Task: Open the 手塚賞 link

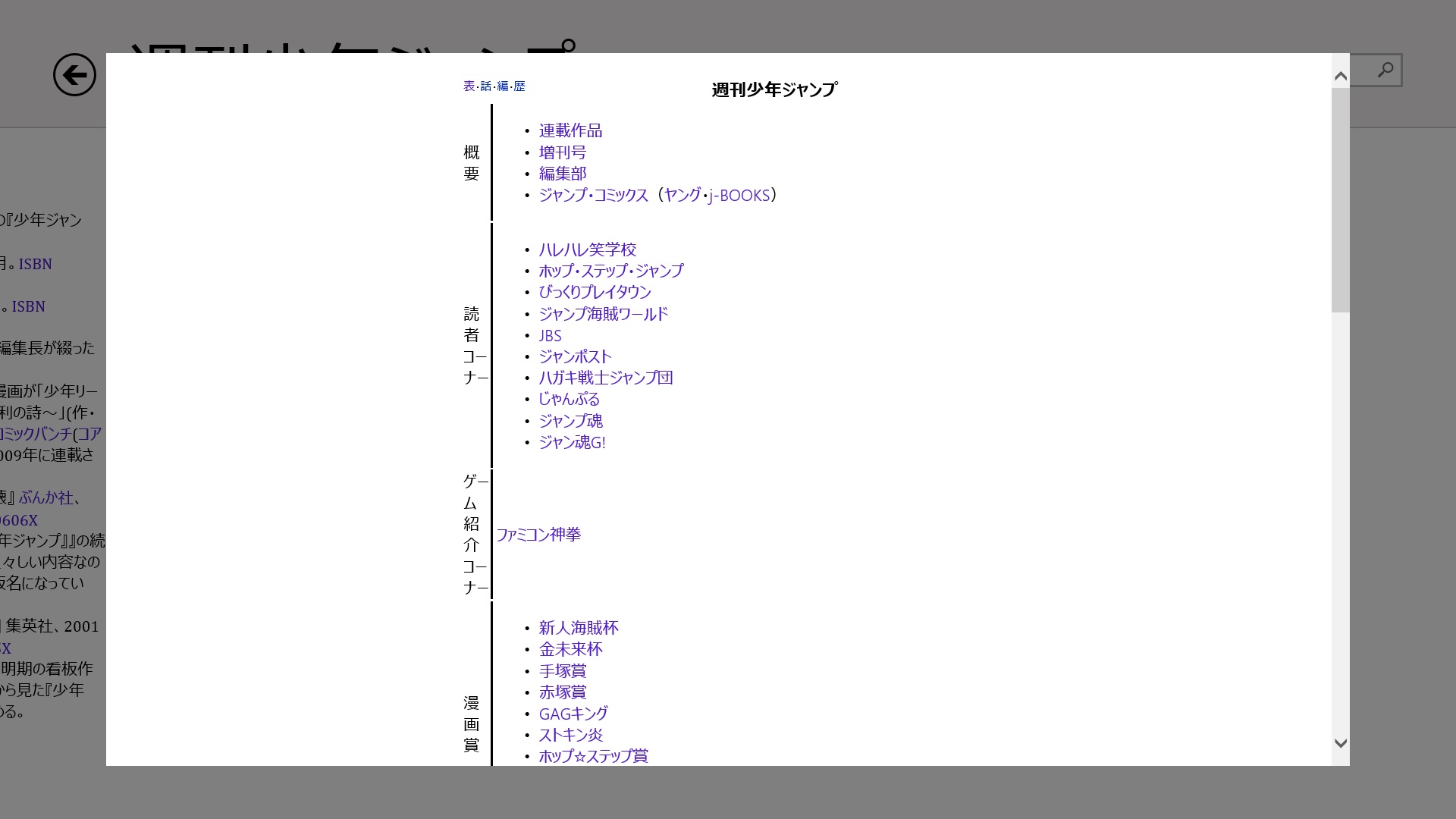Action: pyautogui.click(x=563, y=671)
